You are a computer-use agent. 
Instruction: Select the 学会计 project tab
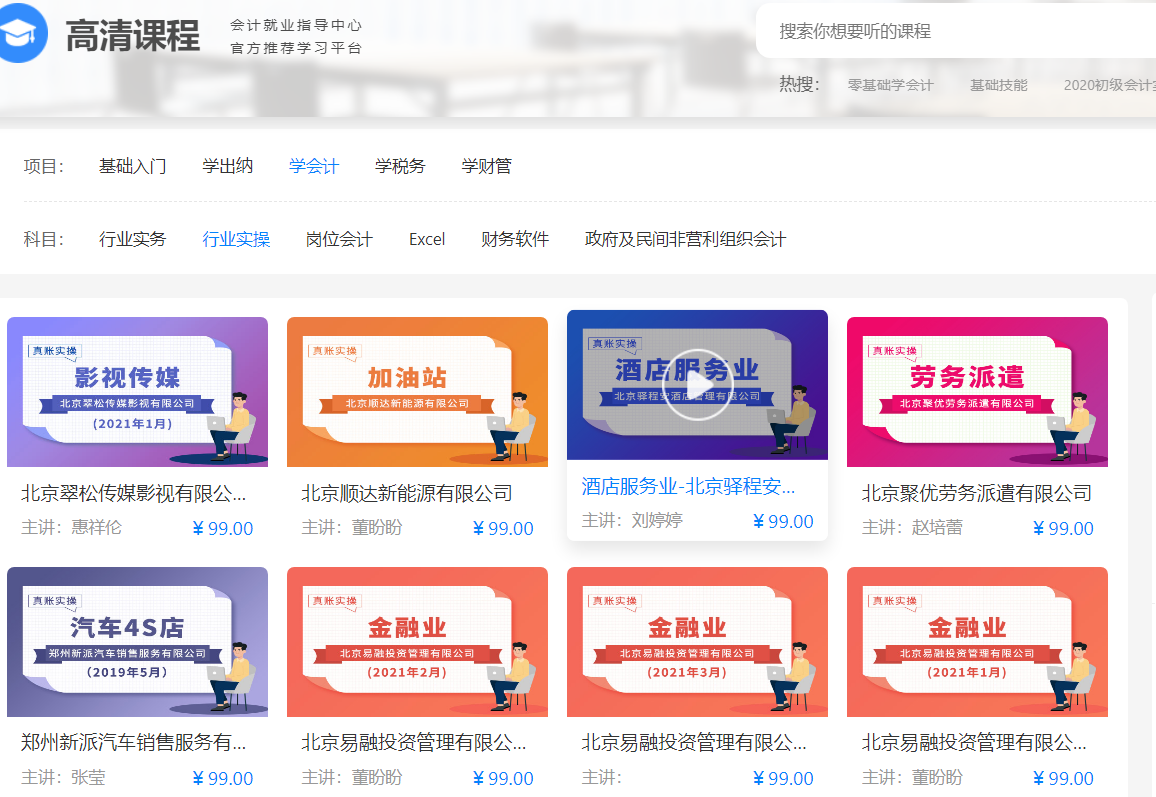point(314,166)
